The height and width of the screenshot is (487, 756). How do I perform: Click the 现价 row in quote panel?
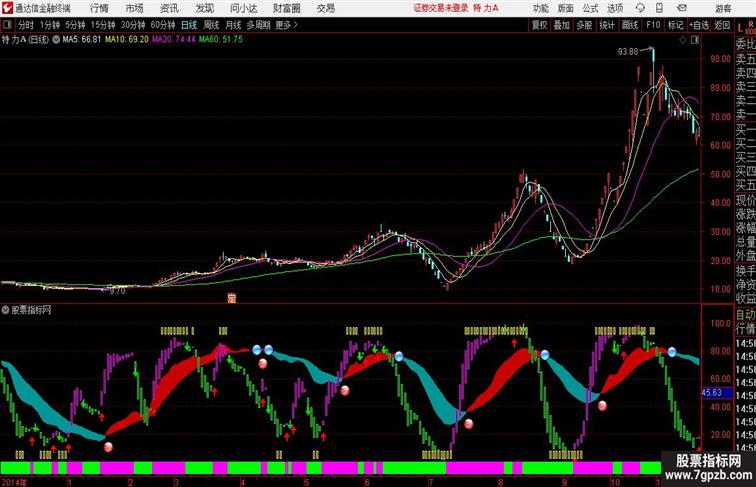pos(745,200)
